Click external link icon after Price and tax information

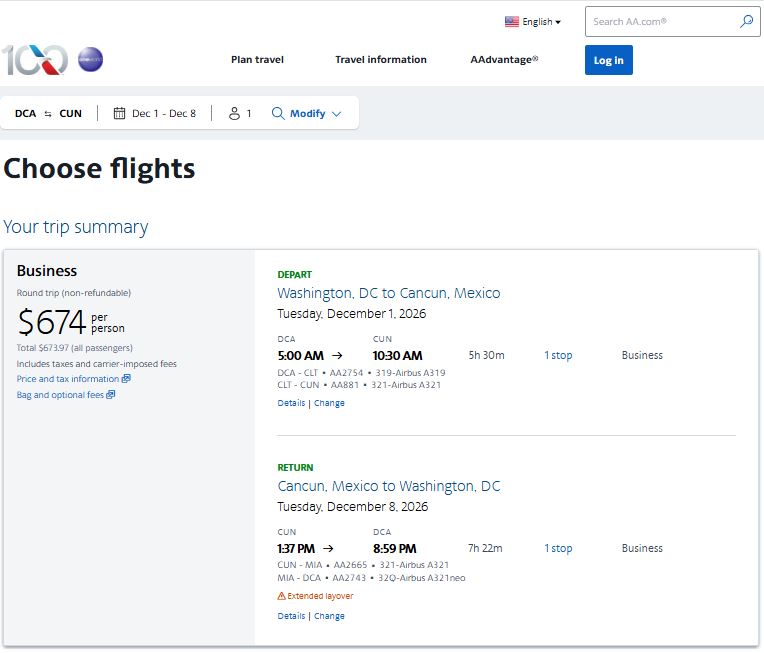pyautogui.click(x=126, y=378)
